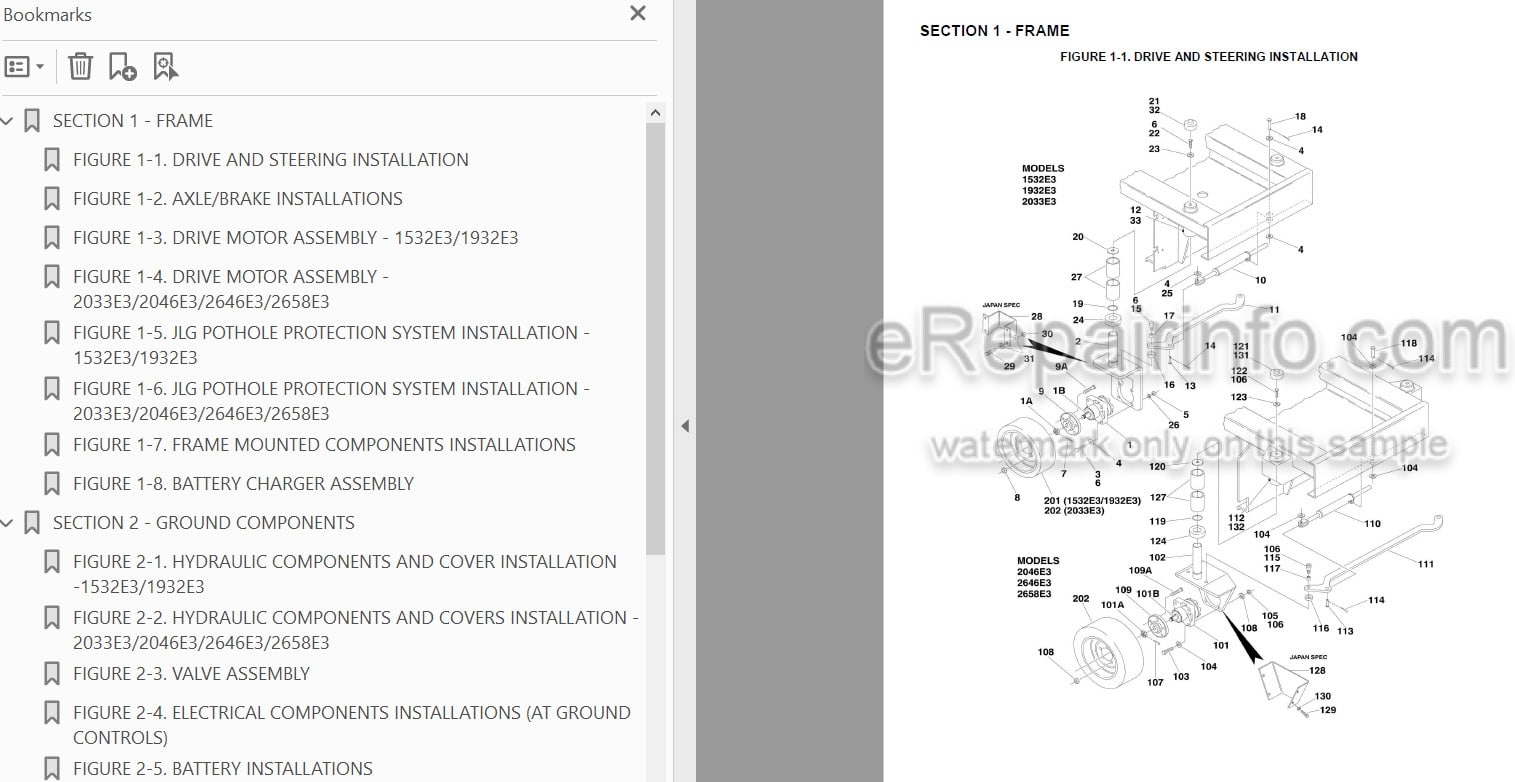Click bookmark icon beside FIGURE 1-8

52,484
